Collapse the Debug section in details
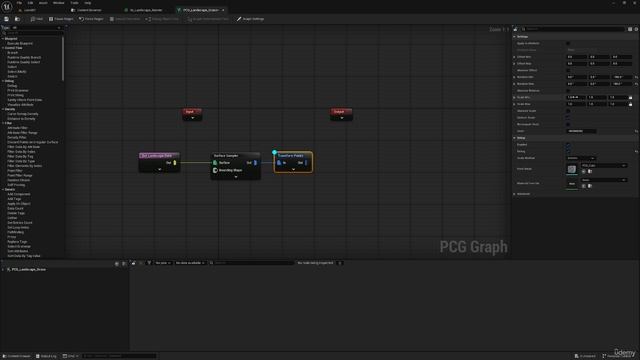 point(514,138)
